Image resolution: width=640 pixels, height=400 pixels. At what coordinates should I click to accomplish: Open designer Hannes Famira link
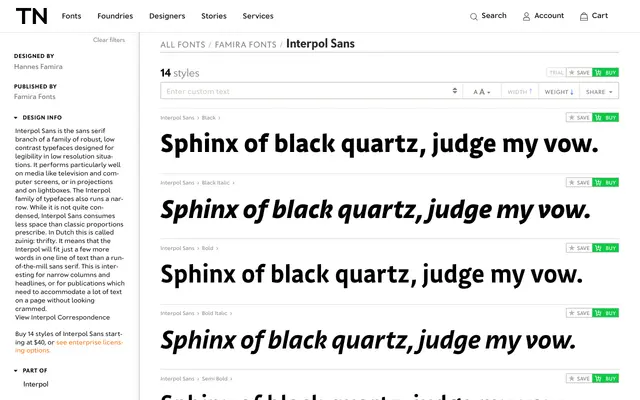(x=38, y=67)
